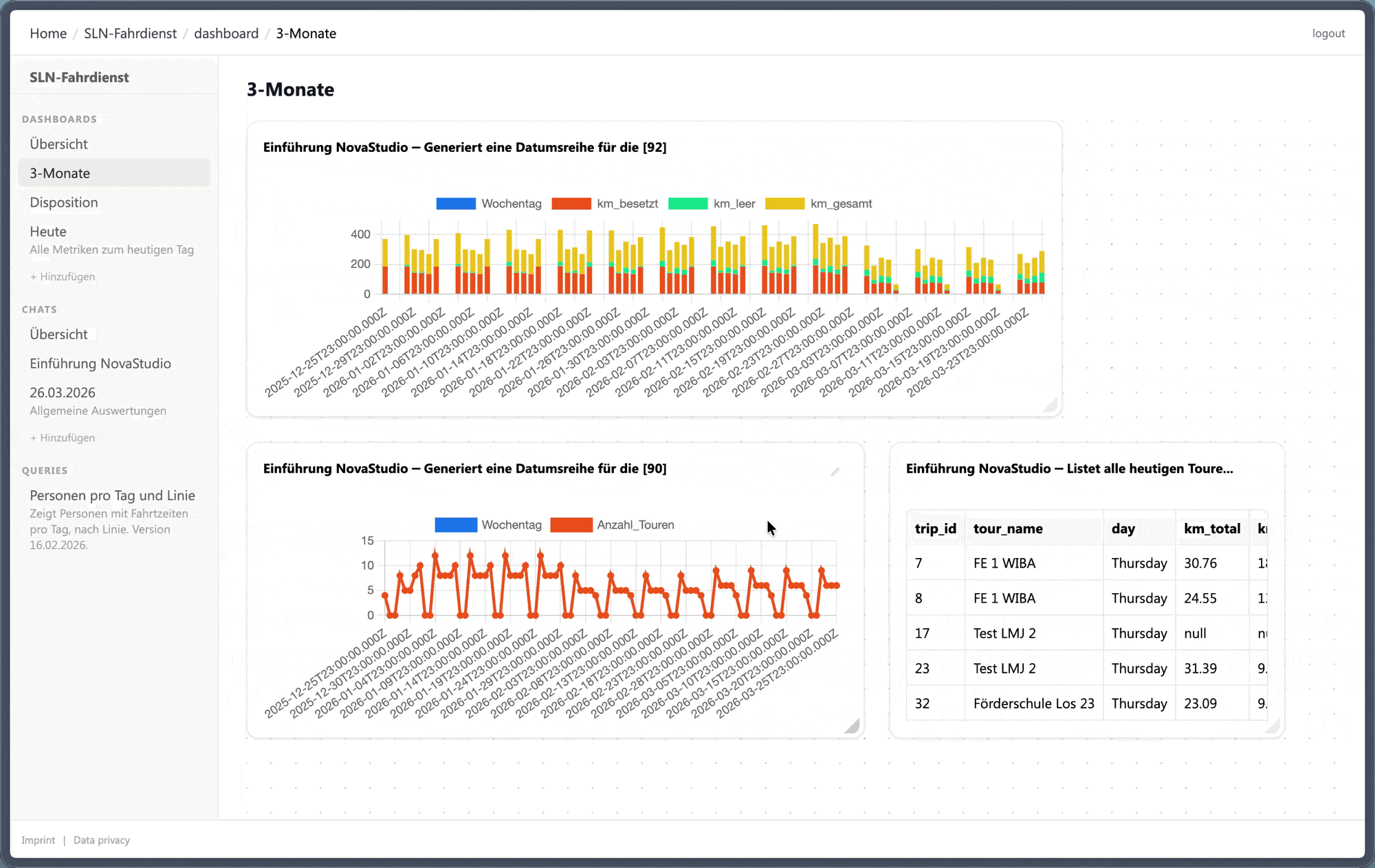Toggle the km_besetzt legend series
The width and height of the screenshot is (1375, 868).
pyautogui.click(x=605, y=203)
